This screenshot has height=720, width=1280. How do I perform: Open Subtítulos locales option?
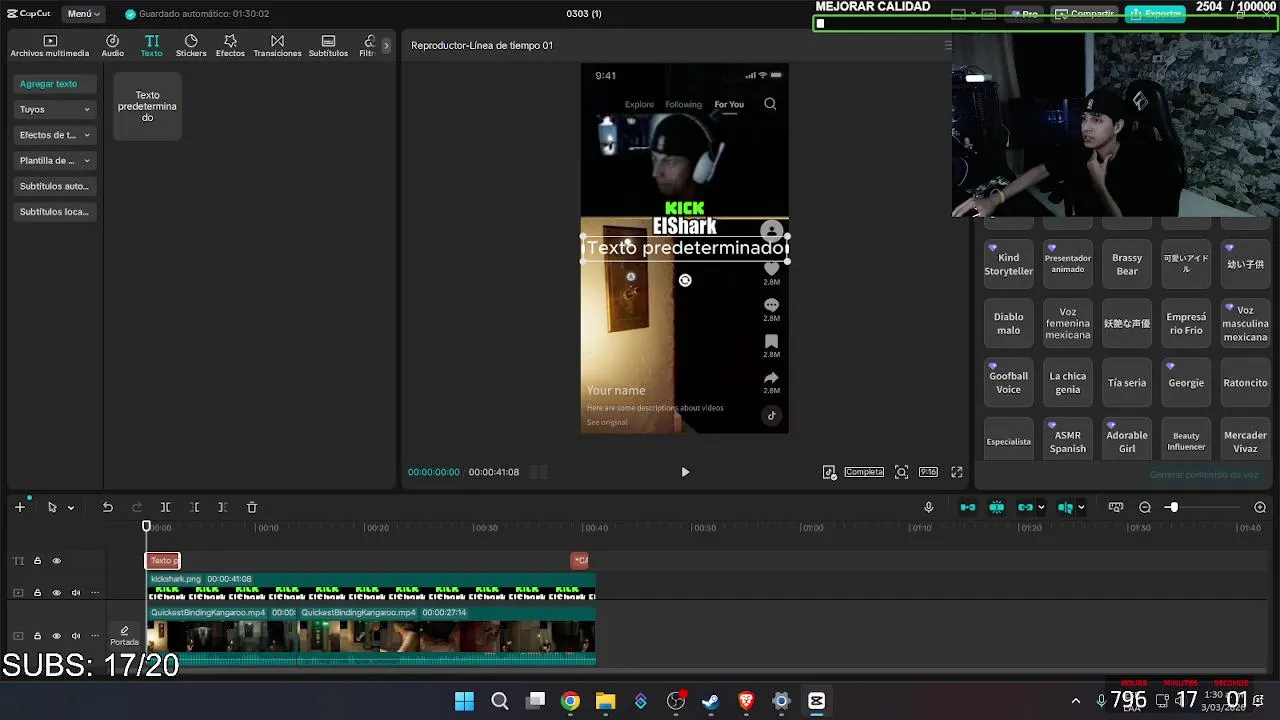(x=55, y=212)
